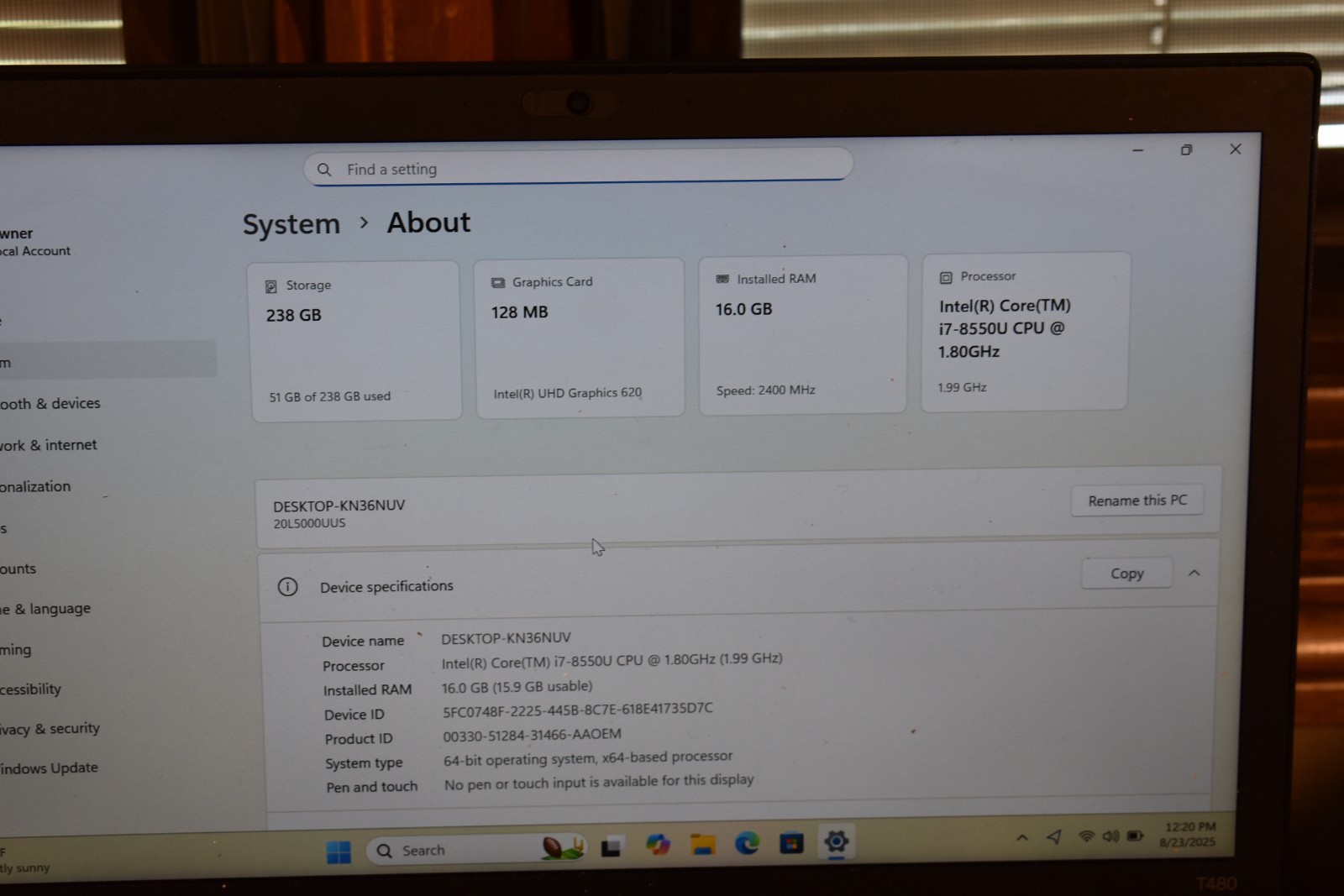This screenshot has width=1344, height=896.
Task: Open Task View on the taskbar
Action: click(611, 847)
